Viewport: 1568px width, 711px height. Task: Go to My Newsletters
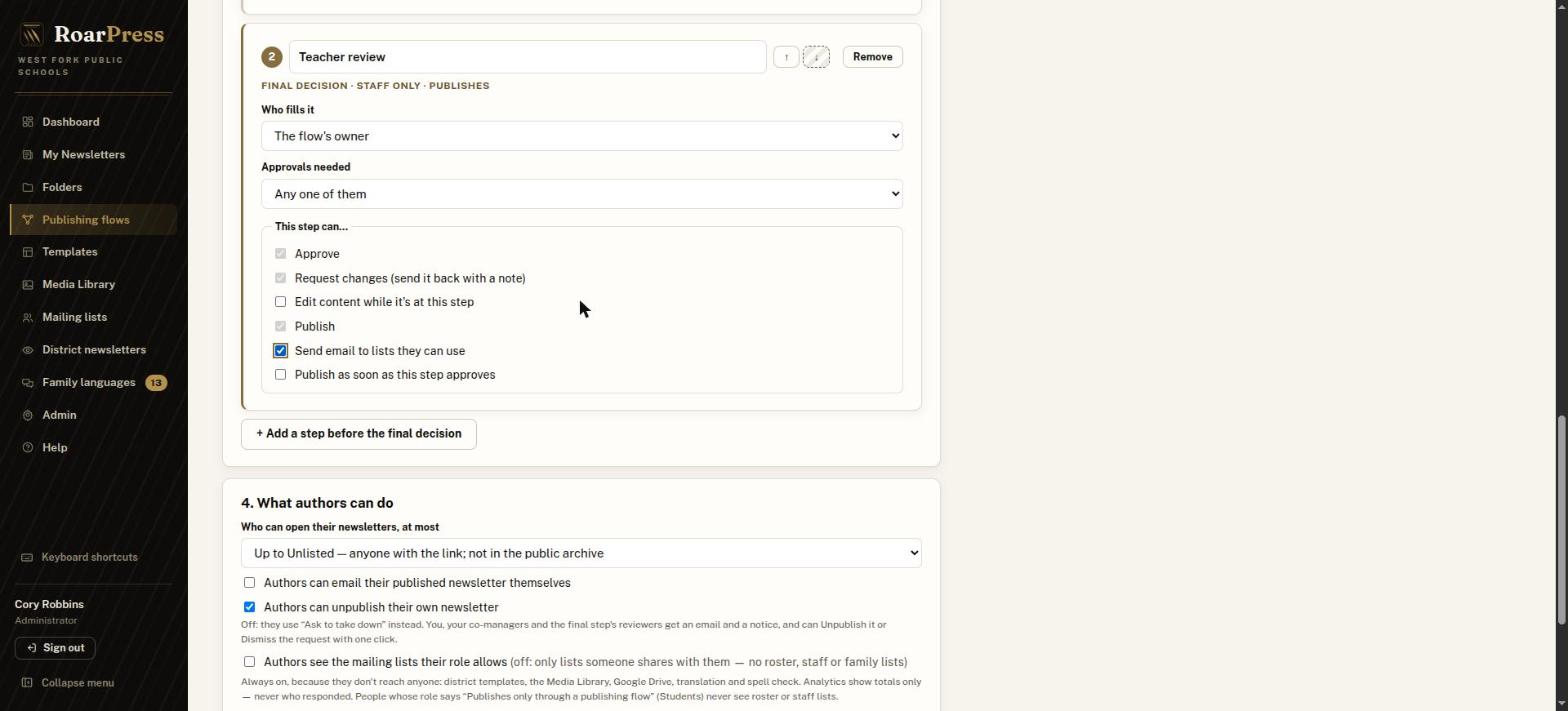94,155
